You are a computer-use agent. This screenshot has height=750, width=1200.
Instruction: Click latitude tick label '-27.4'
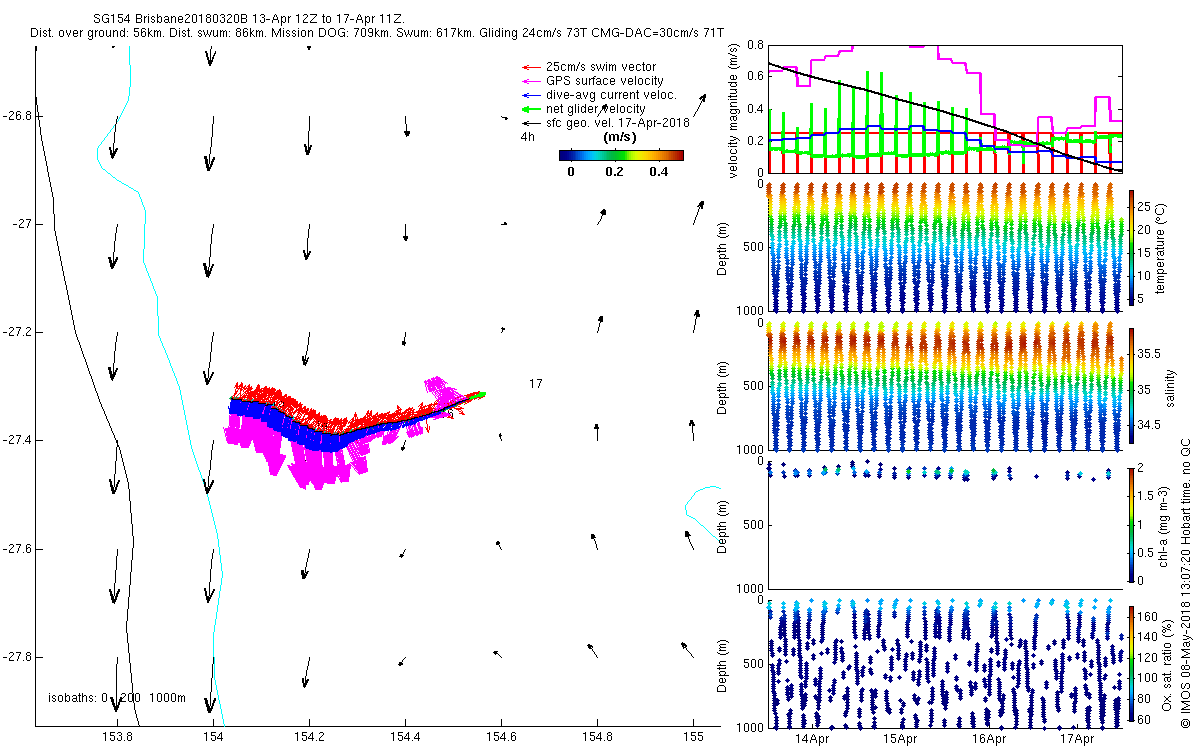18,440
